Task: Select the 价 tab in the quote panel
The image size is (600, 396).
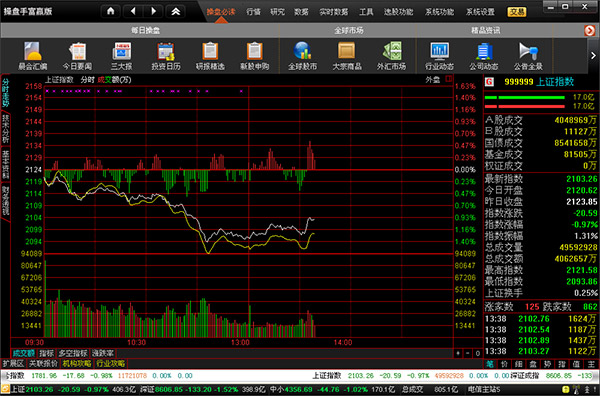Action: [504, 364]
